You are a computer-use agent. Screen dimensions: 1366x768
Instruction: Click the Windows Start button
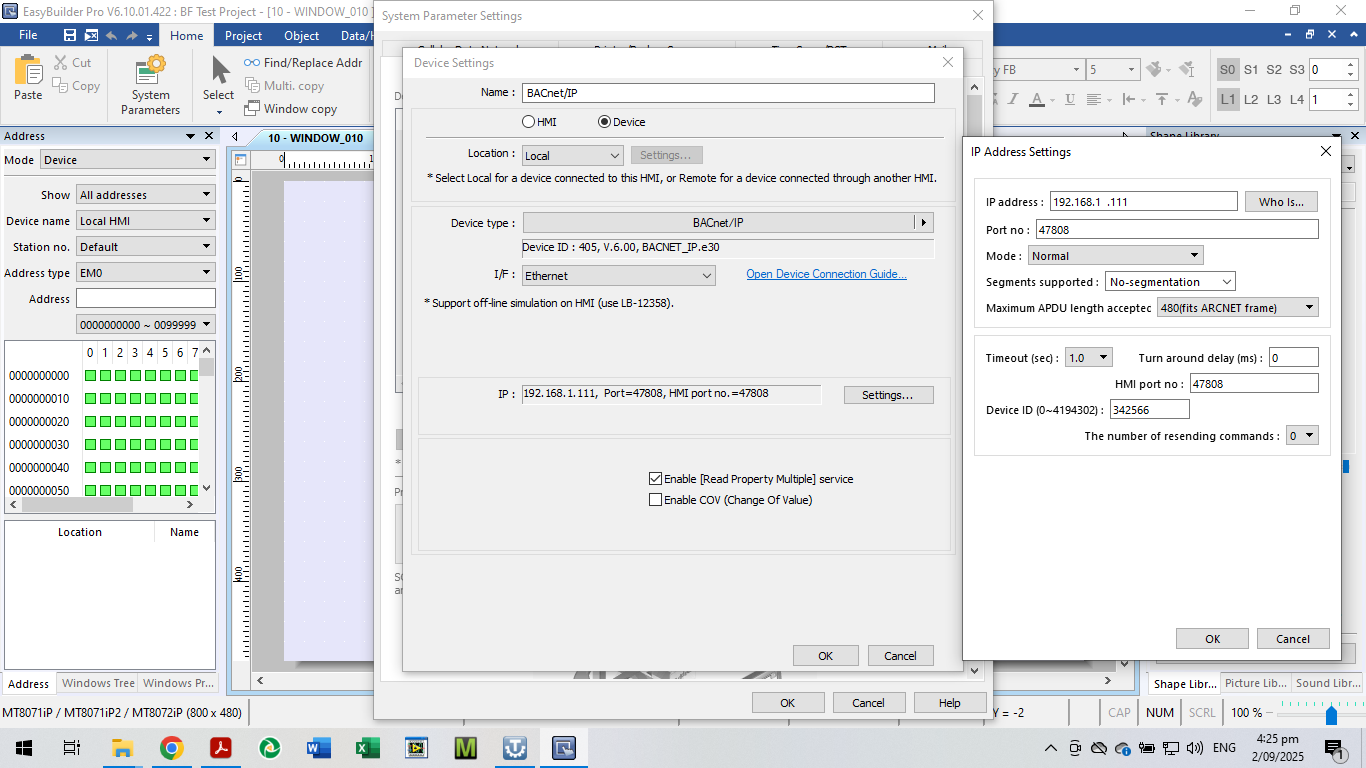tap(24, 747)
